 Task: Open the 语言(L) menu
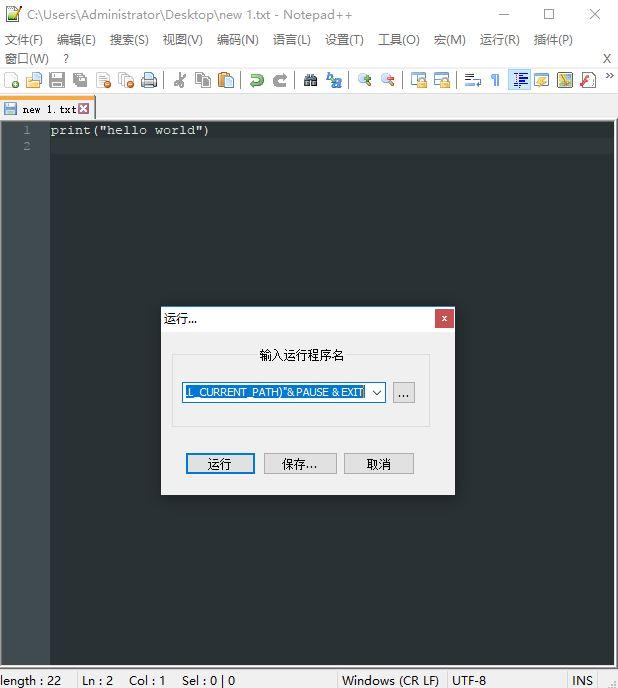pos(292,40)
